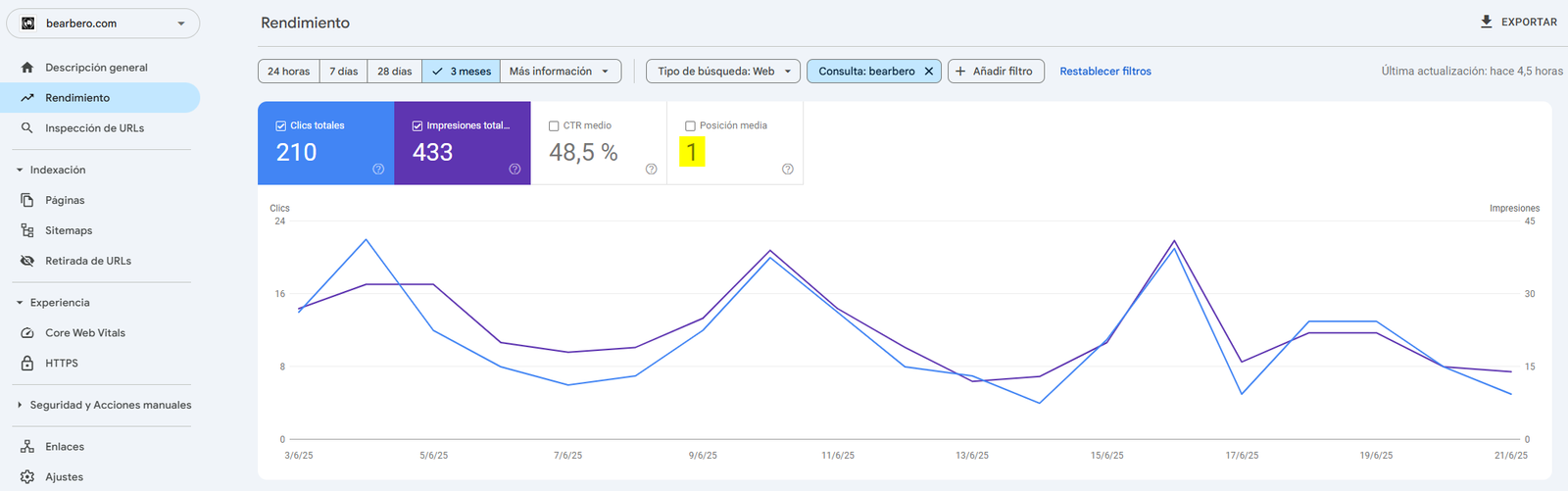Select the 24 horas date range
The width and height of the screenshot is (1568, 491).
pyautogui.click(x=288, y=72)
